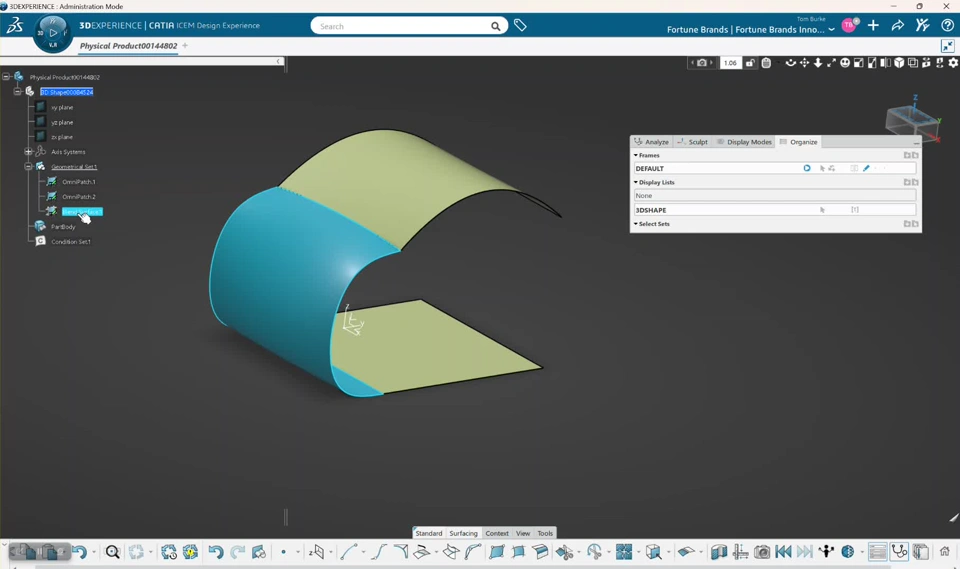Toggle the stethoscope analysis panel button
Screen dimensions: 960x569
coord(899,552)
